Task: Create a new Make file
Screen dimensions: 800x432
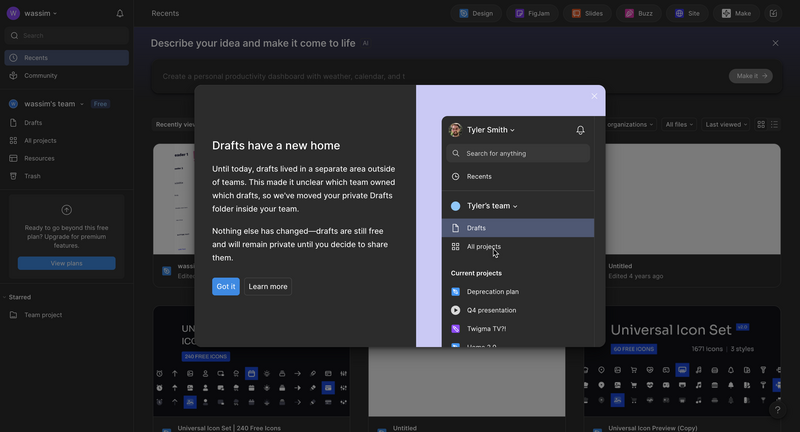Action: click(736, 13)
